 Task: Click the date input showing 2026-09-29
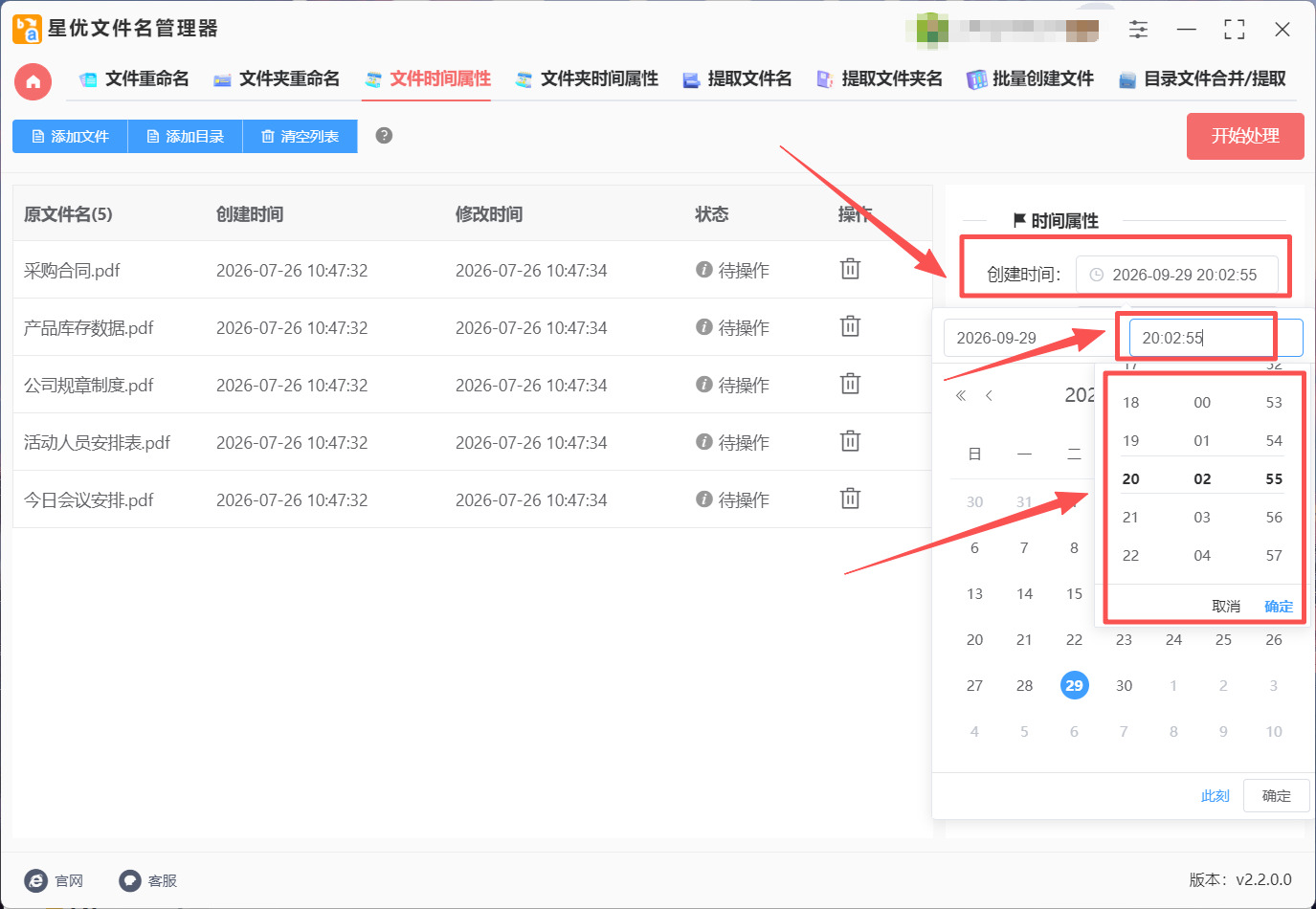click(1029, 338)
